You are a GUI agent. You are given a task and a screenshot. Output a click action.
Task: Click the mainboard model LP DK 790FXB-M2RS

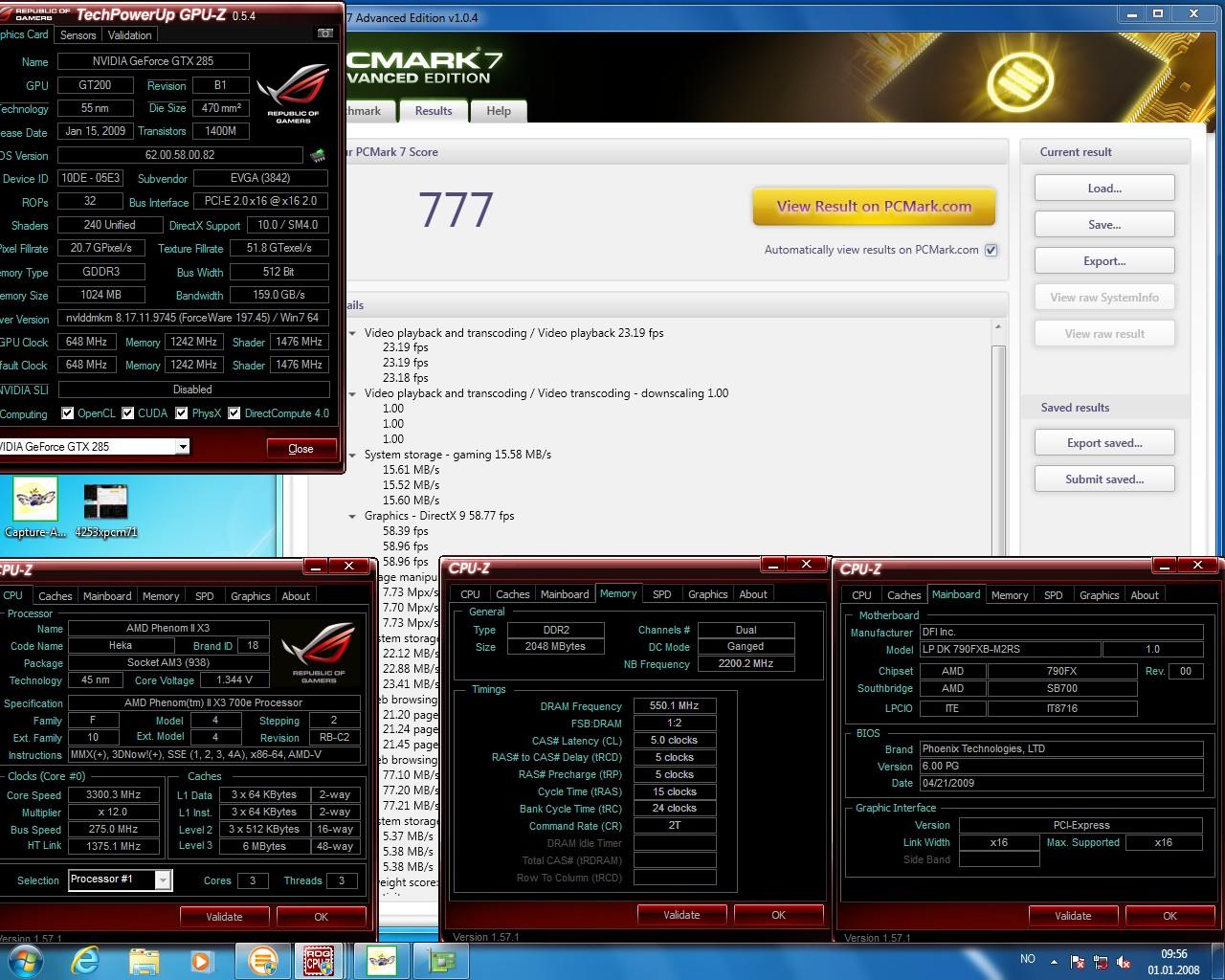click(1009, 649)
